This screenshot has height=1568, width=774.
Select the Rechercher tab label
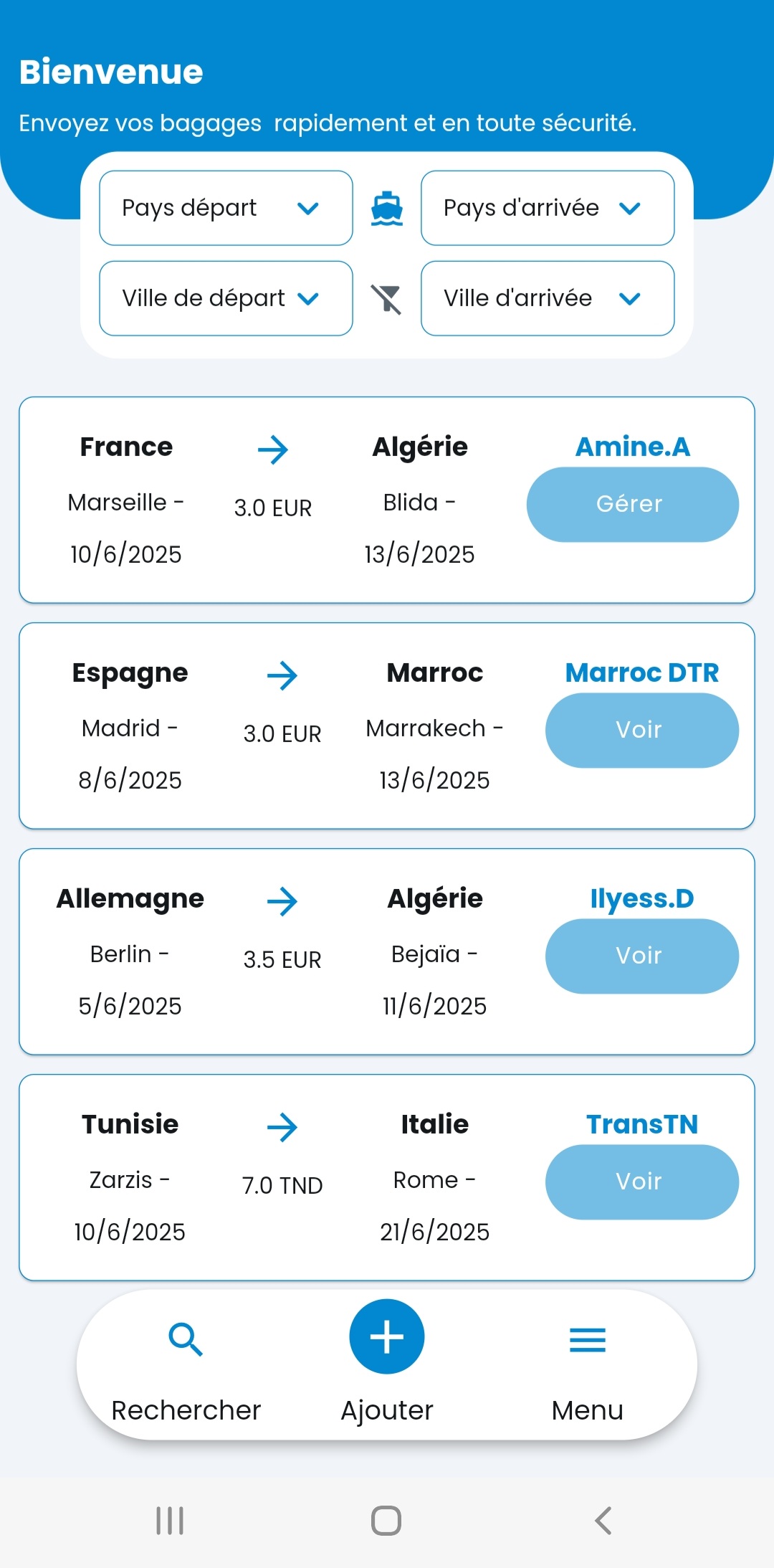(186, 1410)
